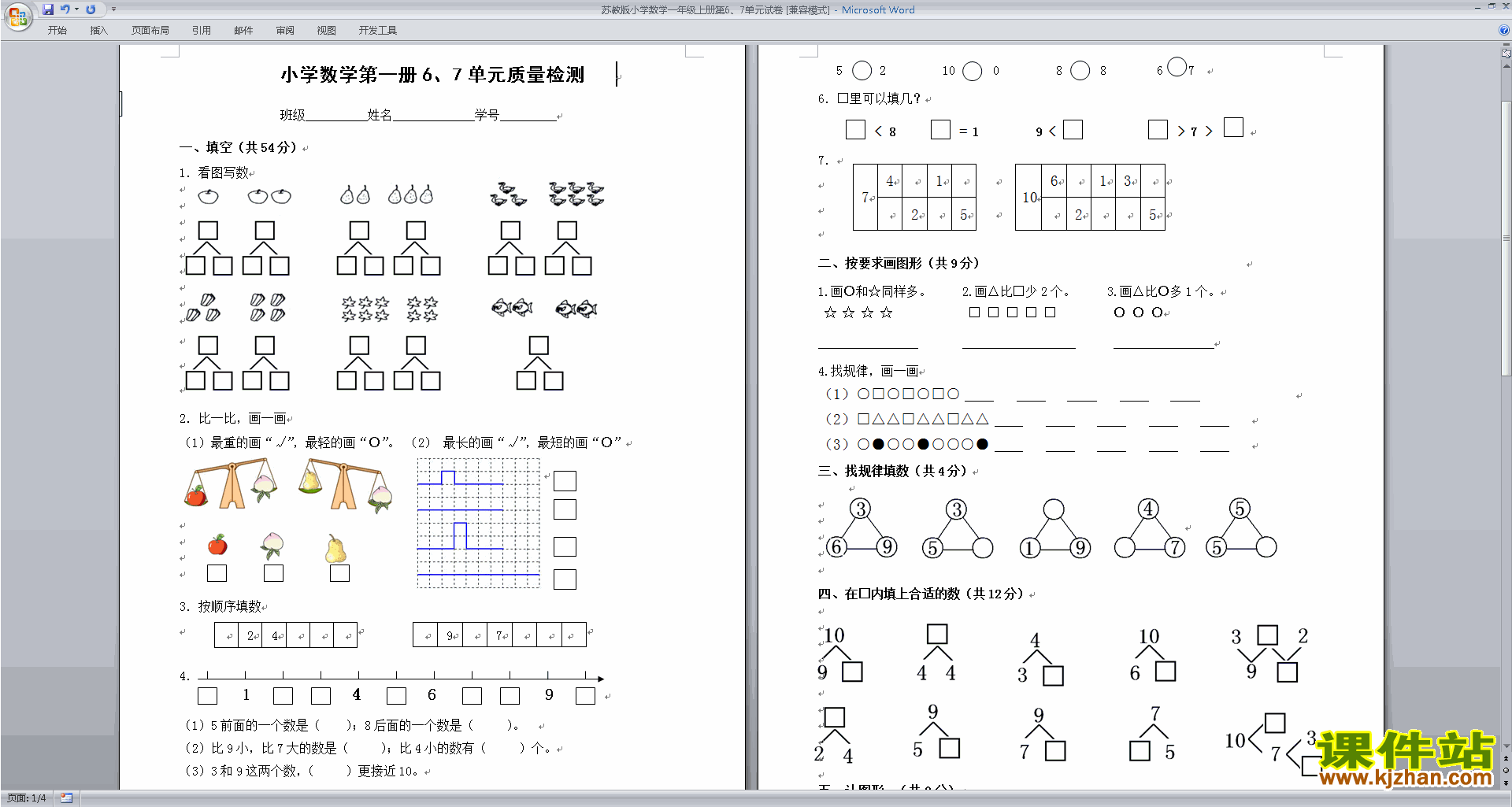Click the text 4.找规律，画一画
This screenshot has height=807, width=1512.
click(x=868, y=371)
